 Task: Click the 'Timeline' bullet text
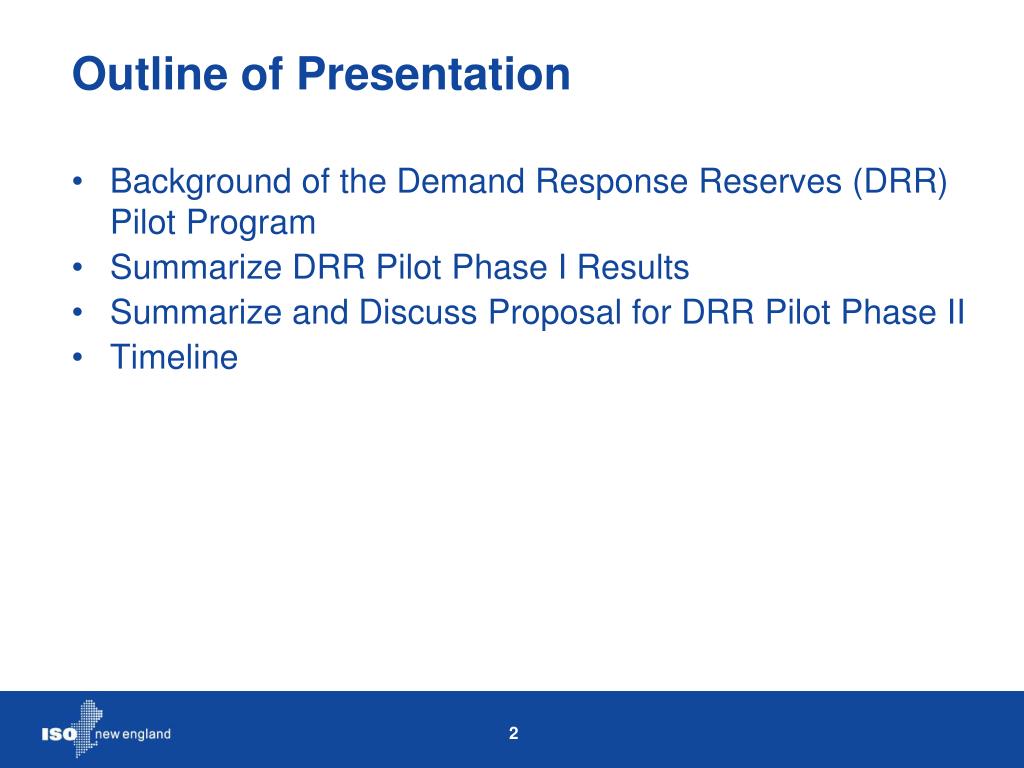point(174,357)
